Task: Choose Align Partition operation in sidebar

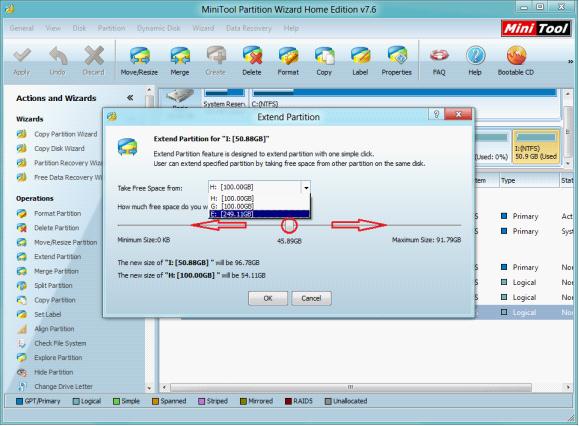Action: 46,329
